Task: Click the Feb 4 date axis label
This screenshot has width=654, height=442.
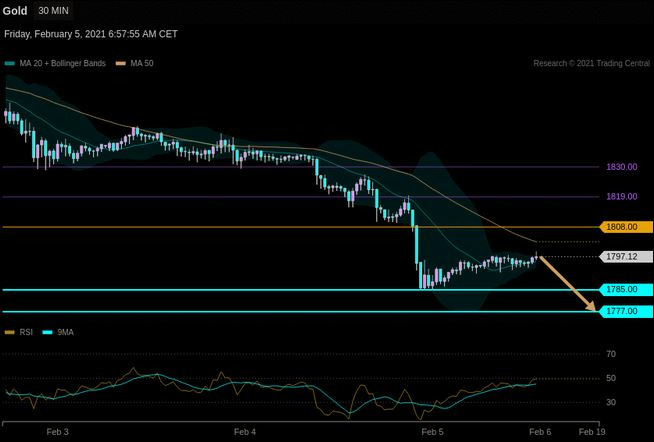Action: (245, 432)
